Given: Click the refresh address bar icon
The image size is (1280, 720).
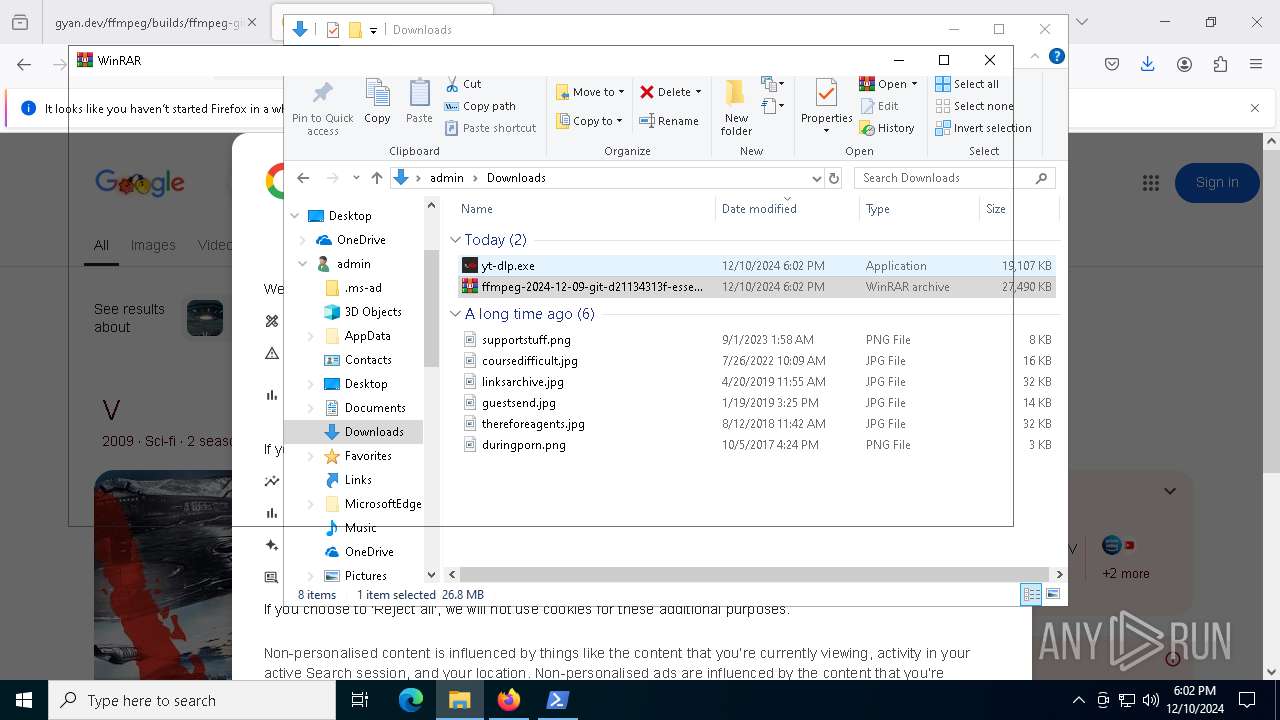Looking at the screenshot, I should pos(834,178).
